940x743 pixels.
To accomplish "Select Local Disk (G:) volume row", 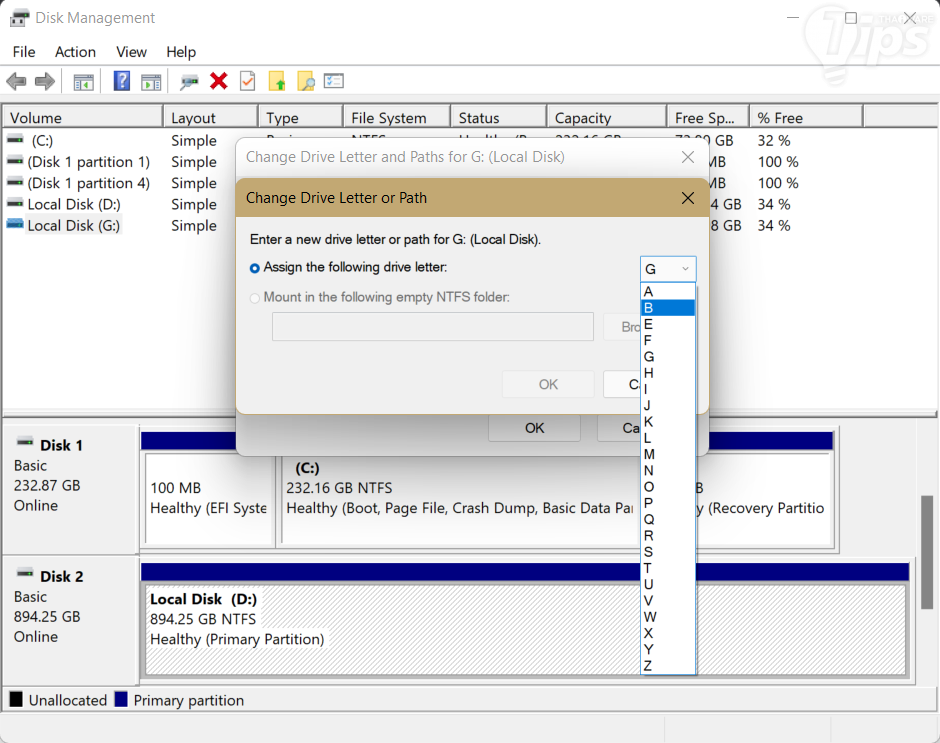I will [74, 225].
